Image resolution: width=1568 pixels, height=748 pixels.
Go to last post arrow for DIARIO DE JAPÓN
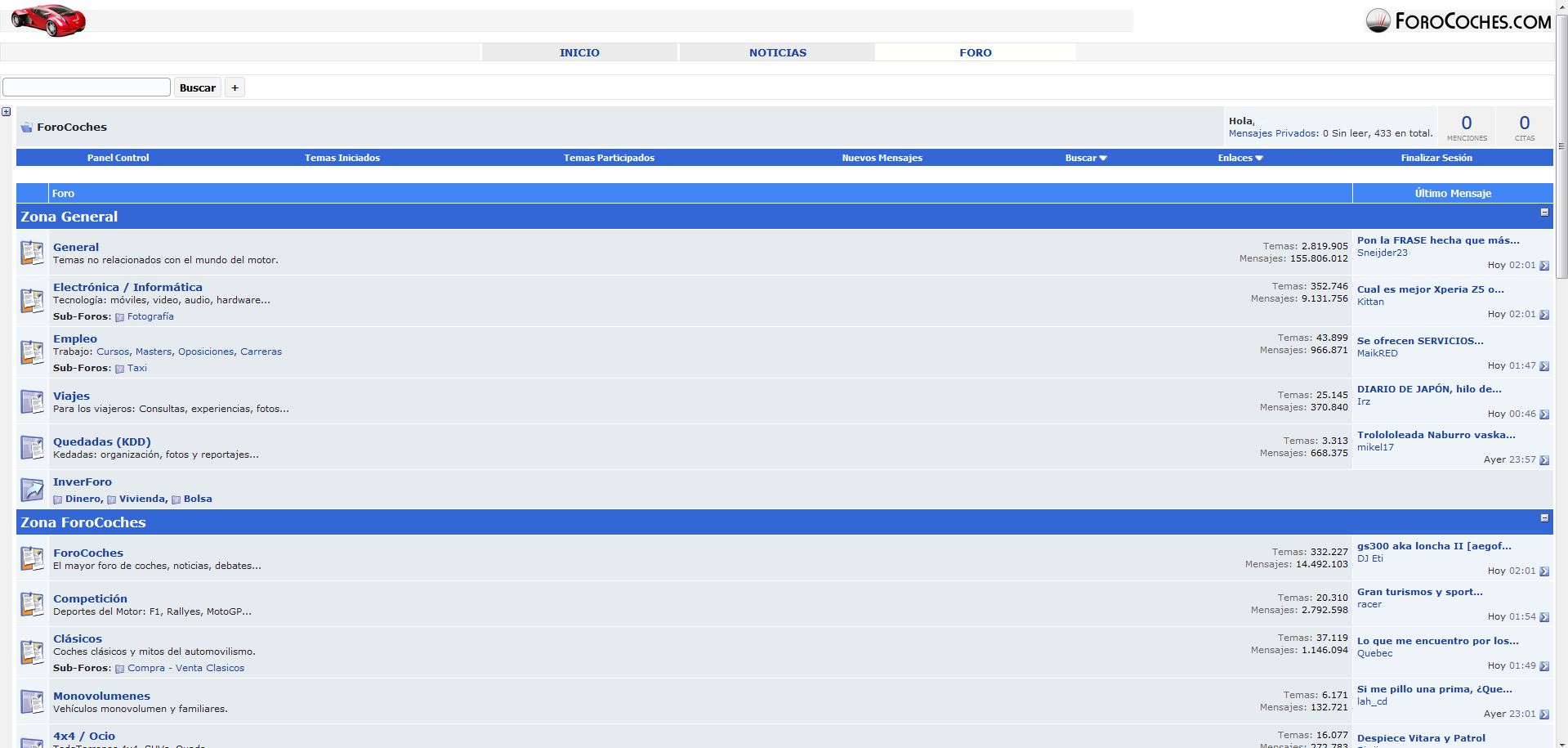(1544, 414)
